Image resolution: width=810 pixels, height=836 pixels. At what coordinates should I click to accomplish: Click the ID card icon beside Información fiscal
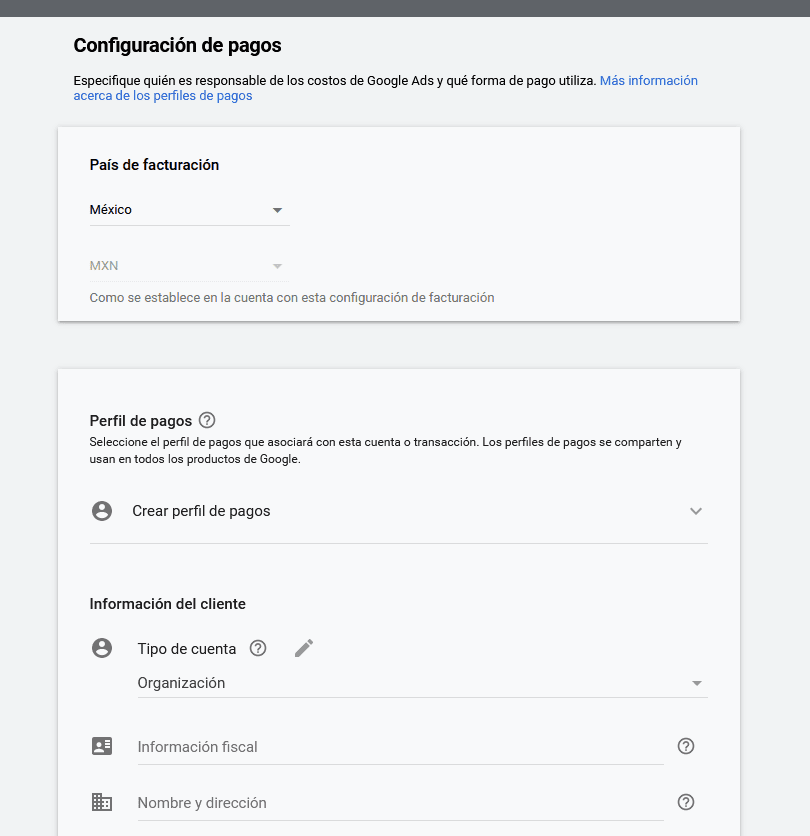tap(102, 746)
